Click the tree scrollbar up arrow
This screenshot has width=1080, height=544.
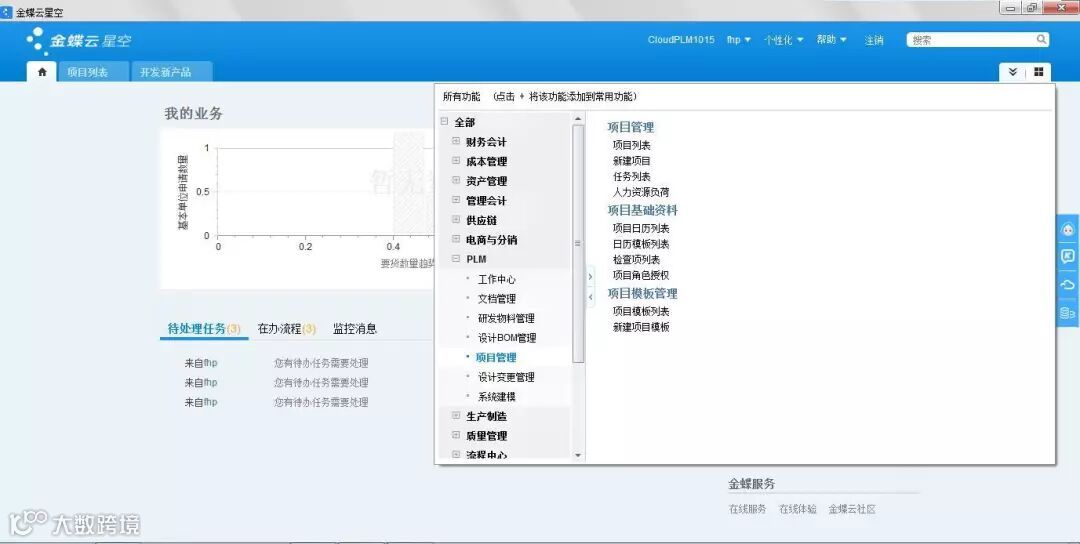coord(578,119)
